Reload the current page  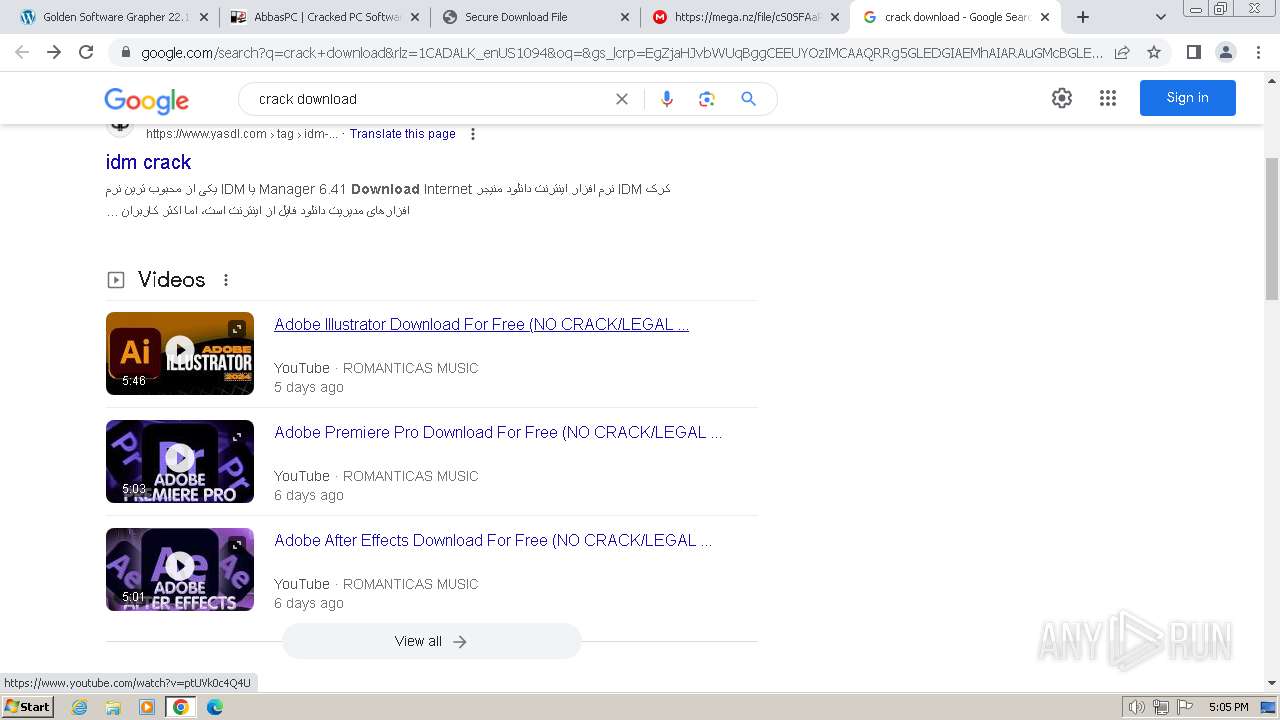(x=86, y=52)
